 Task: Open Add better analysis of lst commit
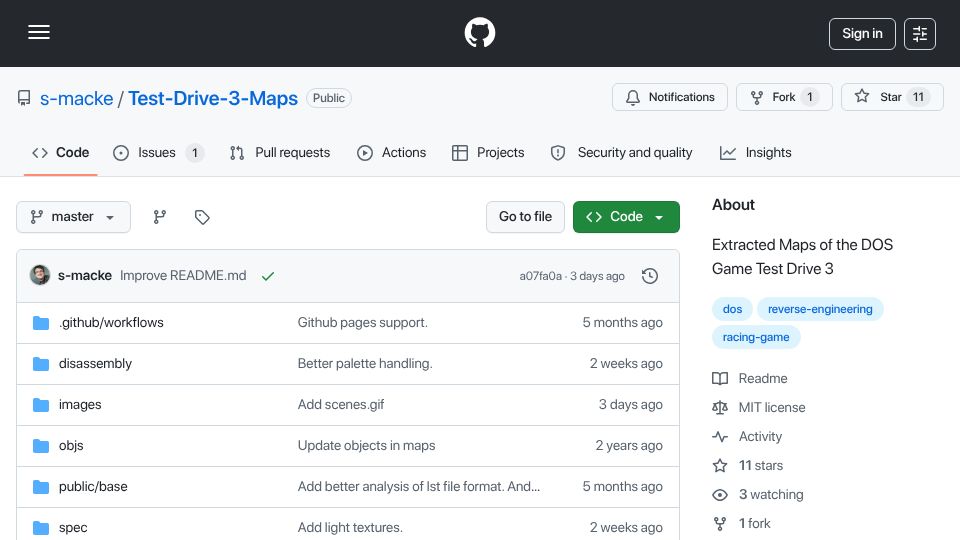coord(419,487)
